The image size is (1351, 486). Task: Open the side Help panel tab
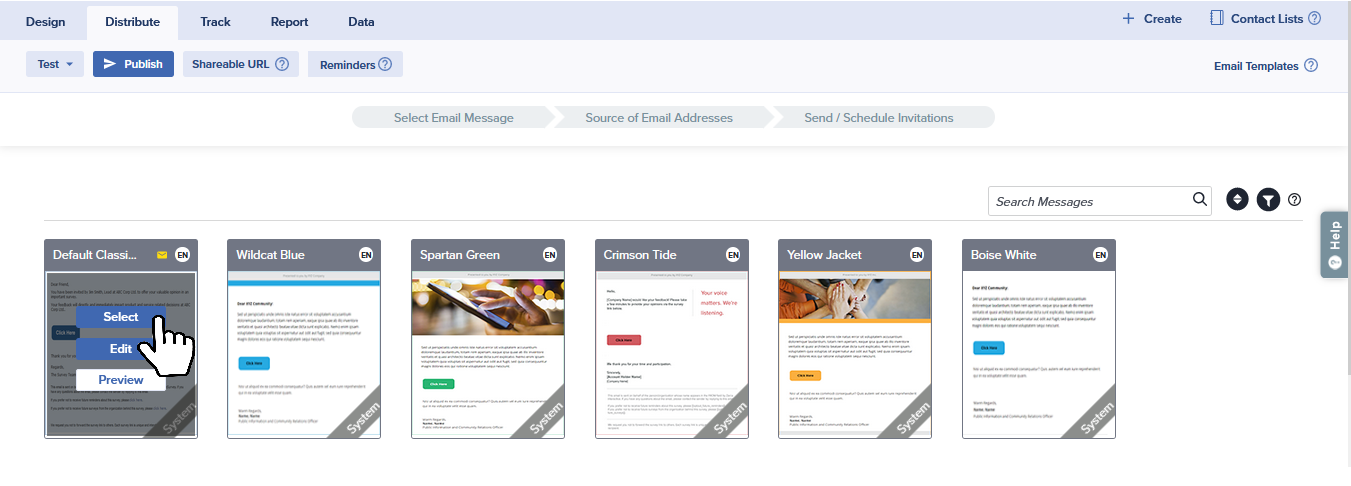click(1334, 243)
